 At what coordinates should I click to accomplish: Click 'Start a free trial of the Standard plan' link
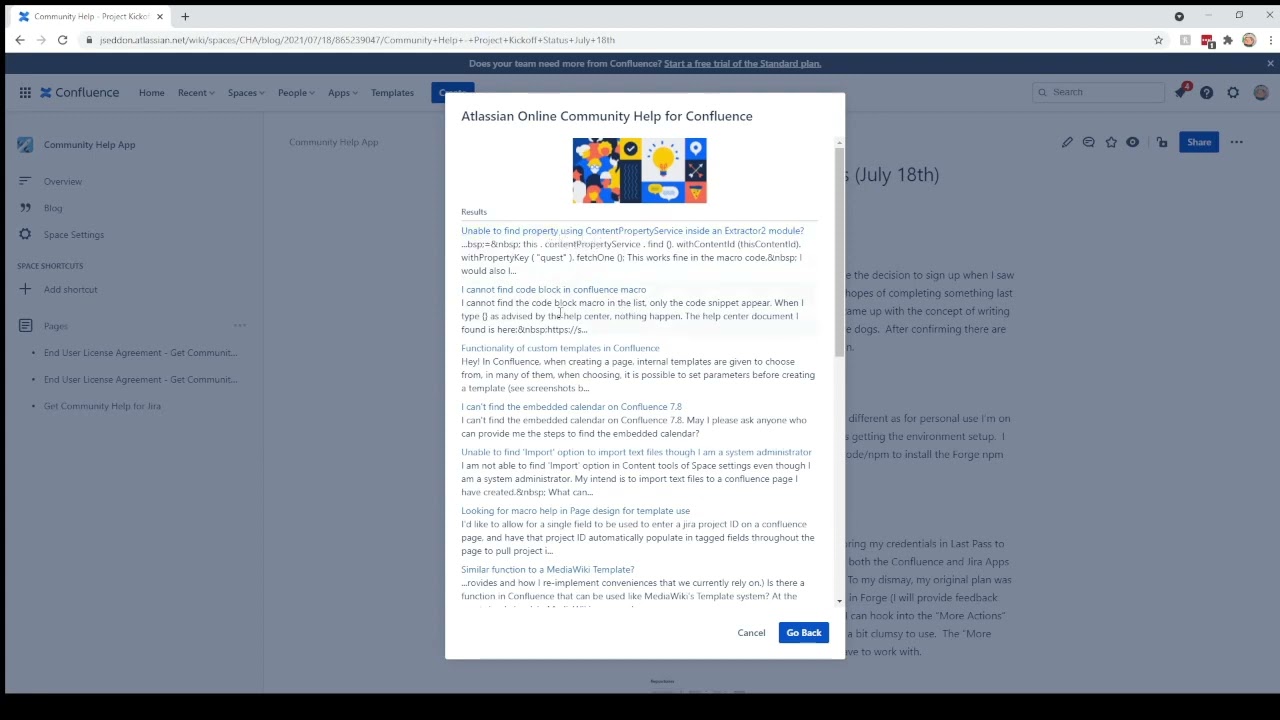tap(742, 63)
